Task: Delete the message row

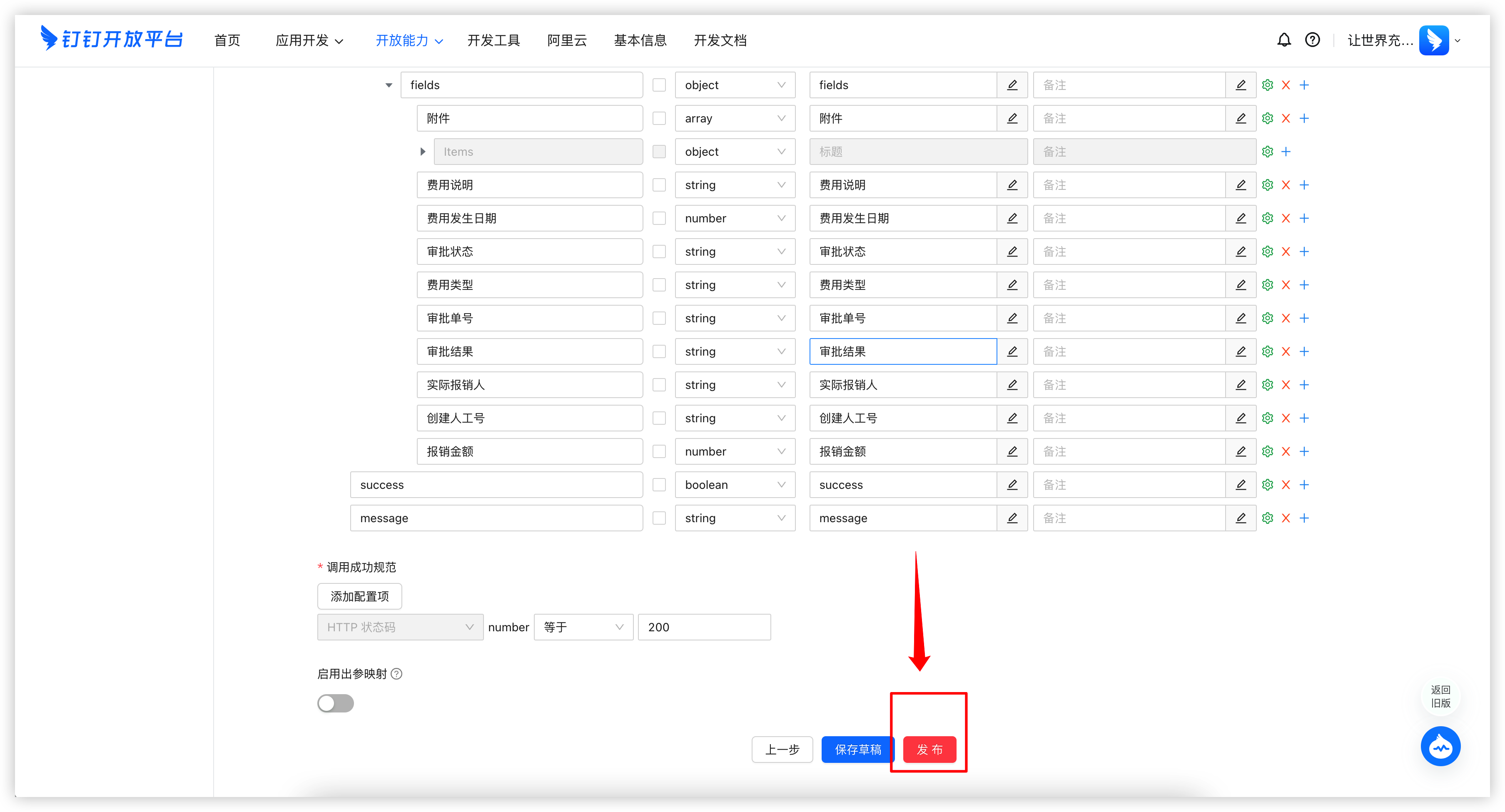Action: [1285, 518]
